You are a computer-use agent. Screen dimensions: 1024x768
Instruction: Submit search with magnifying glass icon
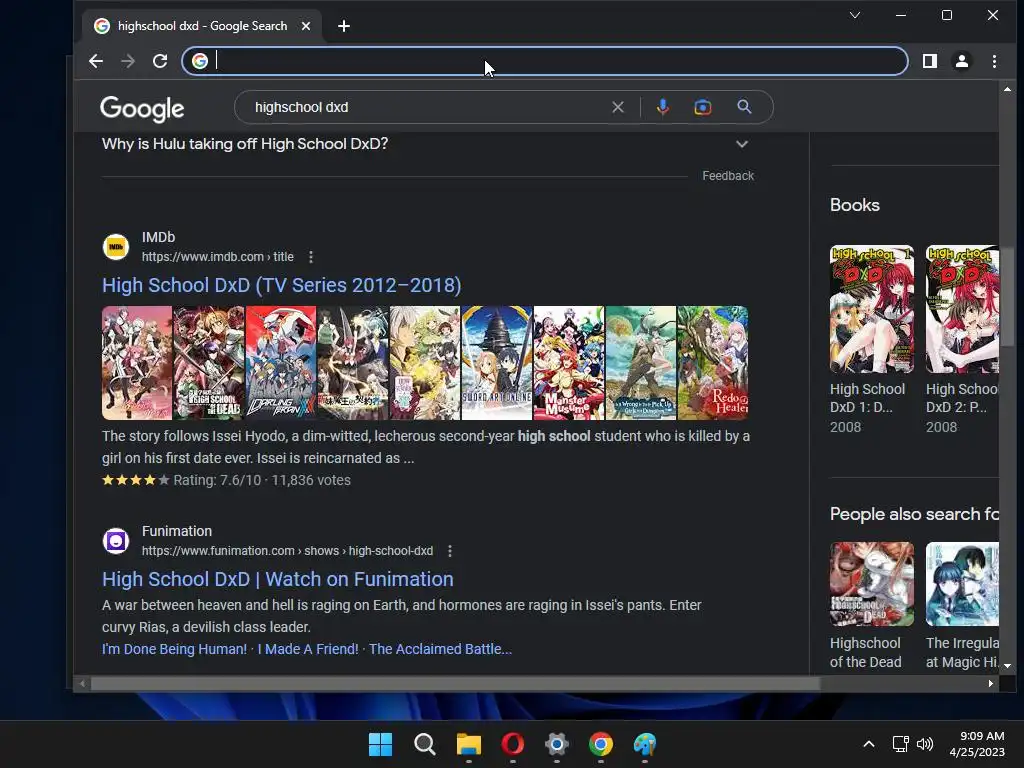click(x=744, y=107)
